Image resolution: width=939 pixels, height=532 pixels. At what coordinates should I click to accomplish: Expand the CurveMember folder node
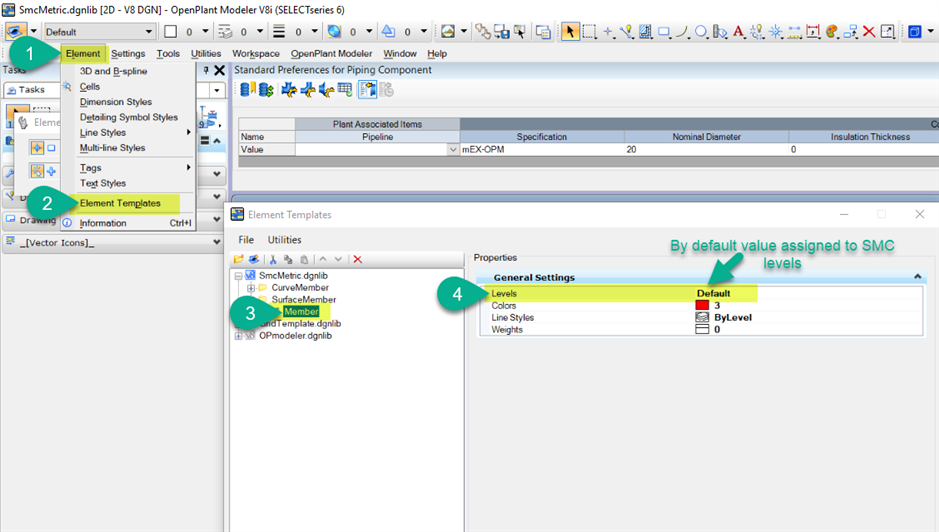(251, 288)
